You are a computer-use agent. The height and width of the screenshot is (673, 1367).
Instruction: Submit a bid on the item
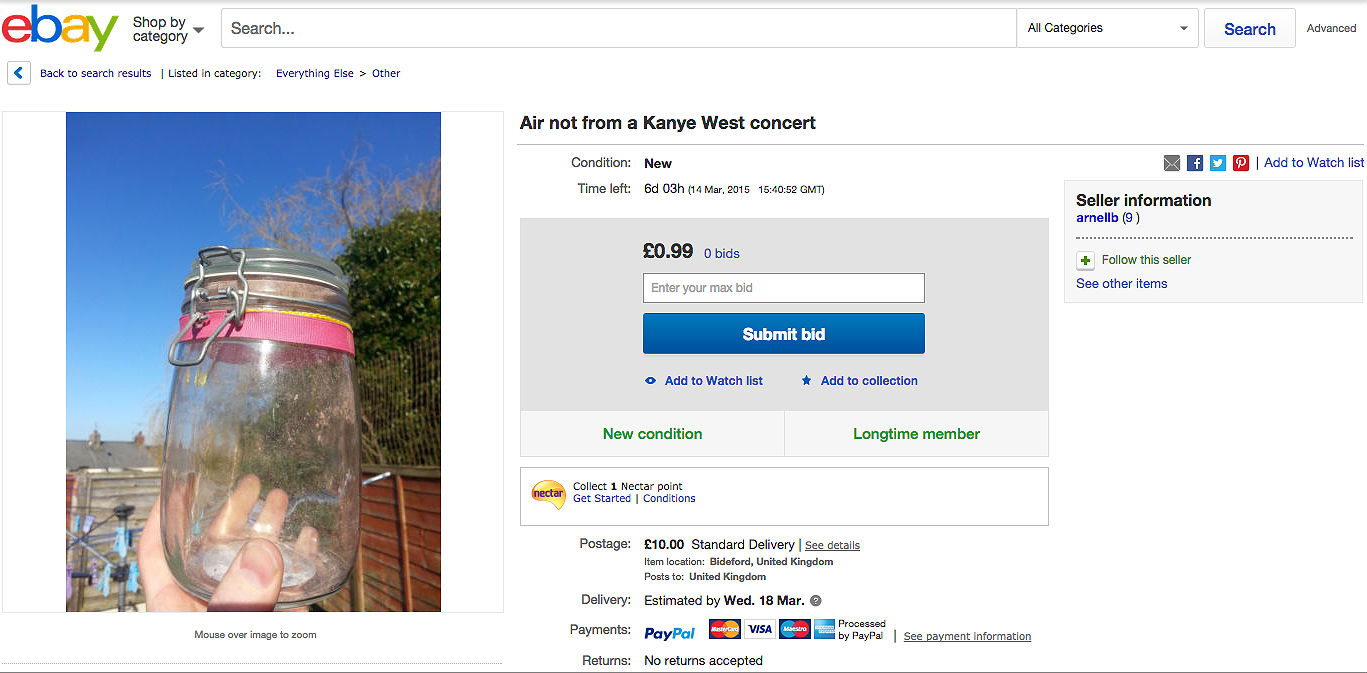(783, 333)
